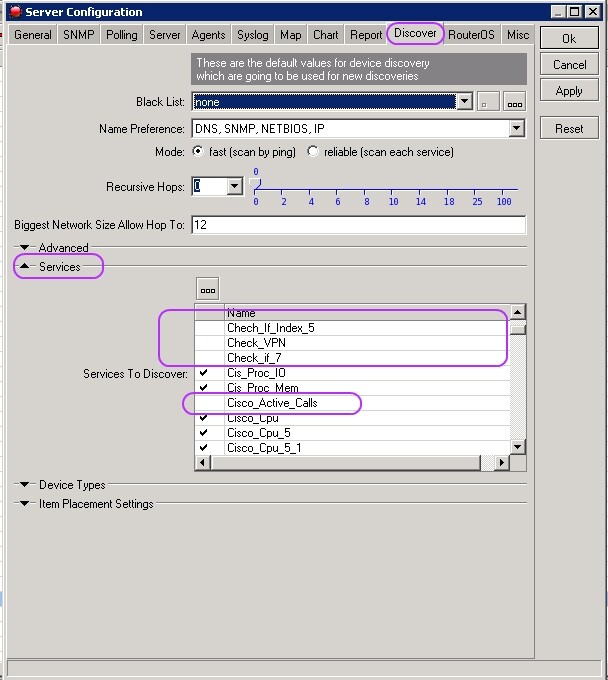Select reliable (scan each service) mode
This screenshot has height=680, width=608.
click(313, 151)
